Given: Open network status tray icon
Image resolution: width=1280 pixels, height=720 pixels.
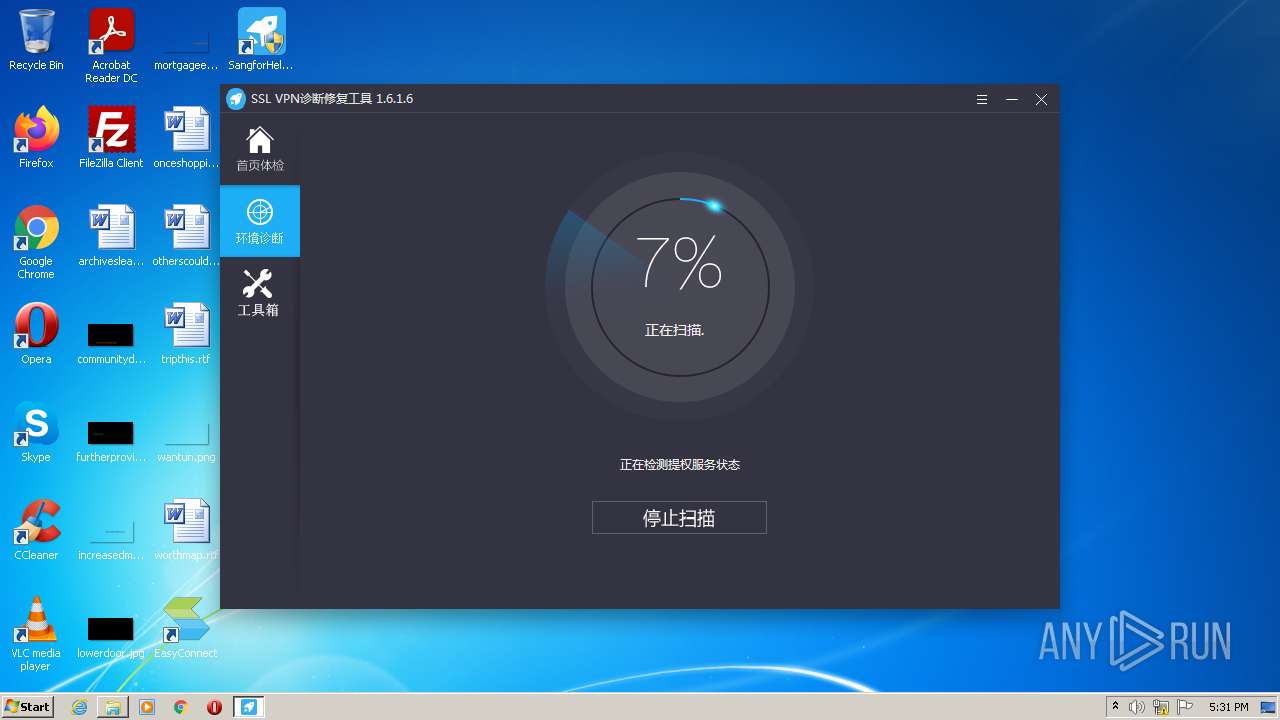Looking at the screenshot, I should pos(1161,707).
